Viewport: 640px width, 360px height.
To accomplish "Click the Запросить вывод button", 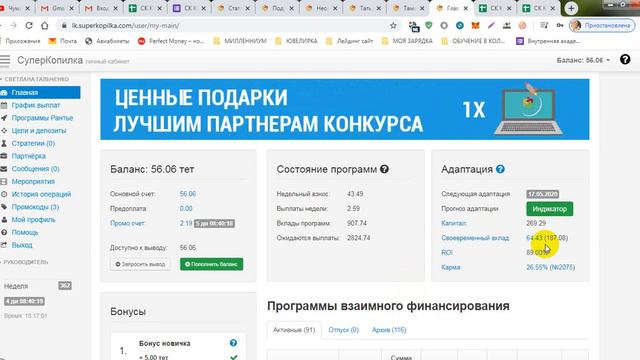I will [140, 264].
